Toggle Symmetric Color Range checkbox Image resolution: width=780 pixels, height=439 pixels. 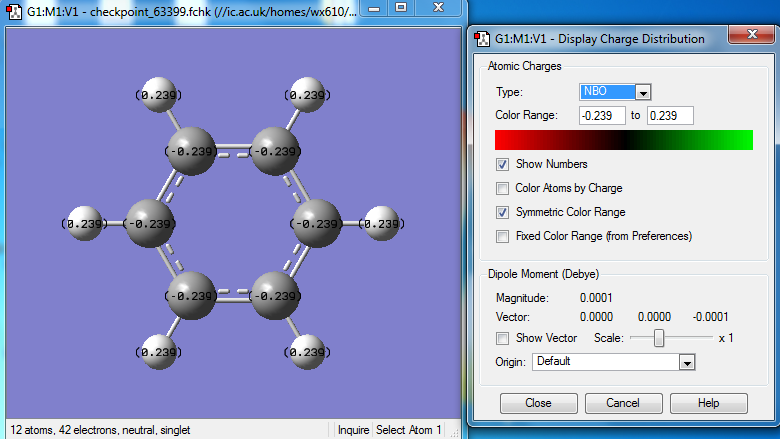pos(502,212)
